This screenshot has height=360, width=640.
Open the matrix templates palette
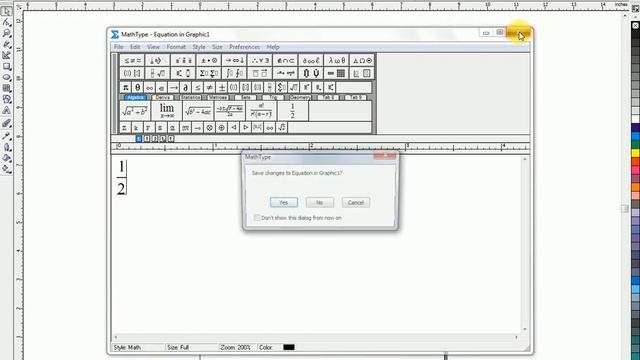point(337,73)
